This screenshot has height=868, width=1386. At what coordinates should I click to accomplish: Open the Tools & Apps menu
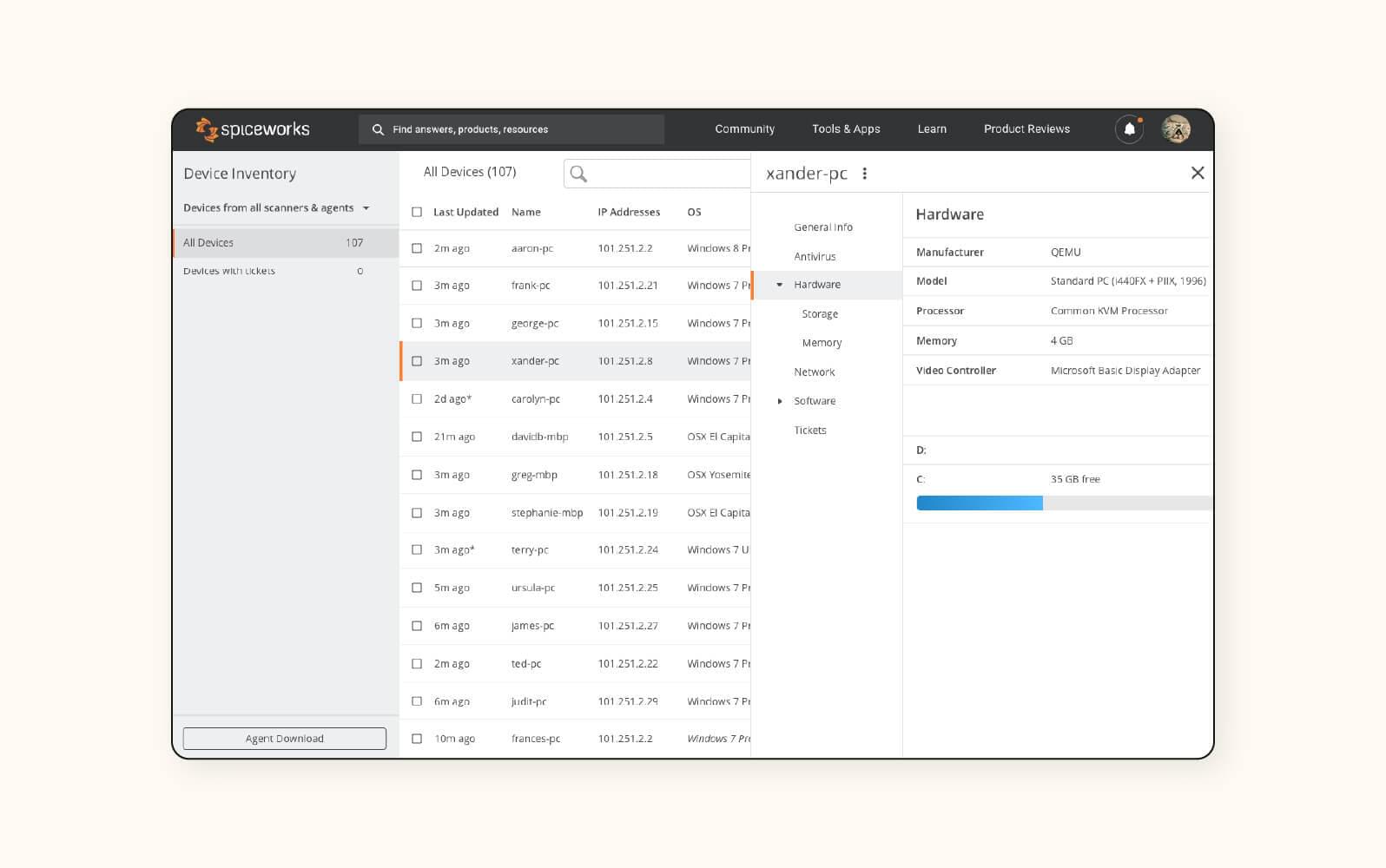click(846, 129)
